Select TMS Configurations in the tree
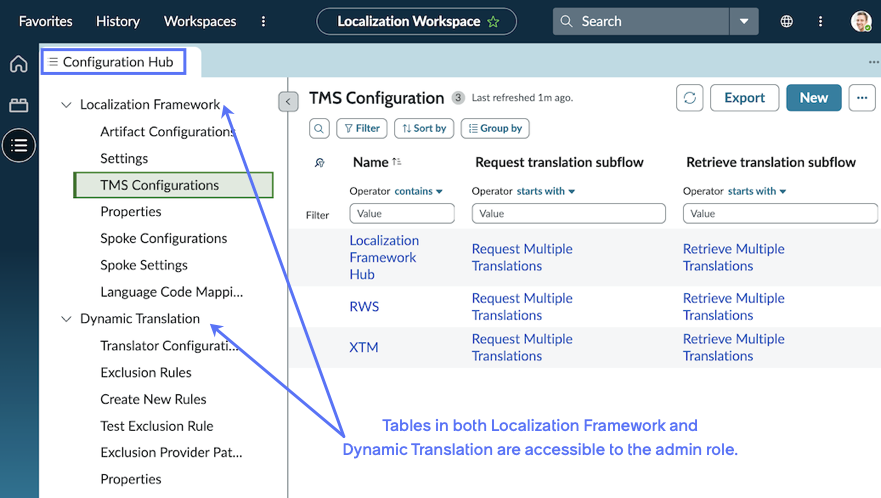881x498 pixels. coord(173,185)
